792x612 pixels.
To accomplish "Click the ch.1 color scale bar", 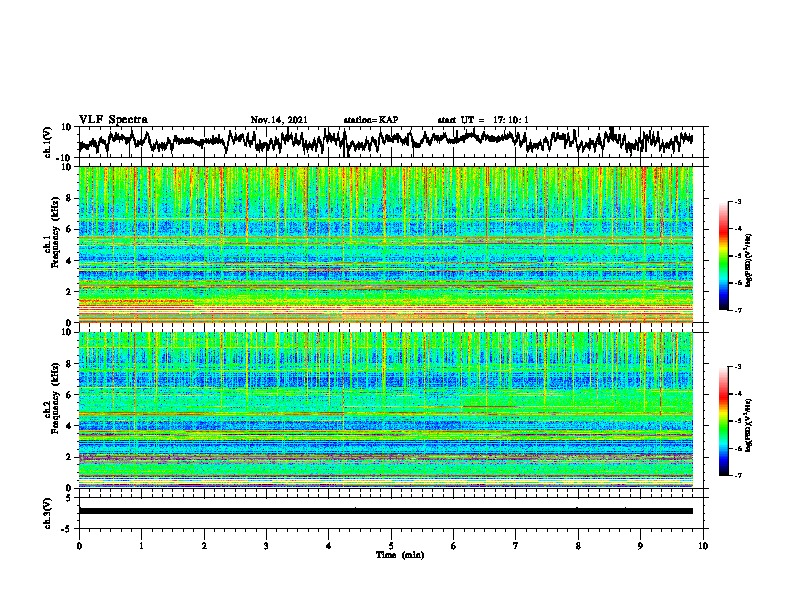I will [723, 256].
